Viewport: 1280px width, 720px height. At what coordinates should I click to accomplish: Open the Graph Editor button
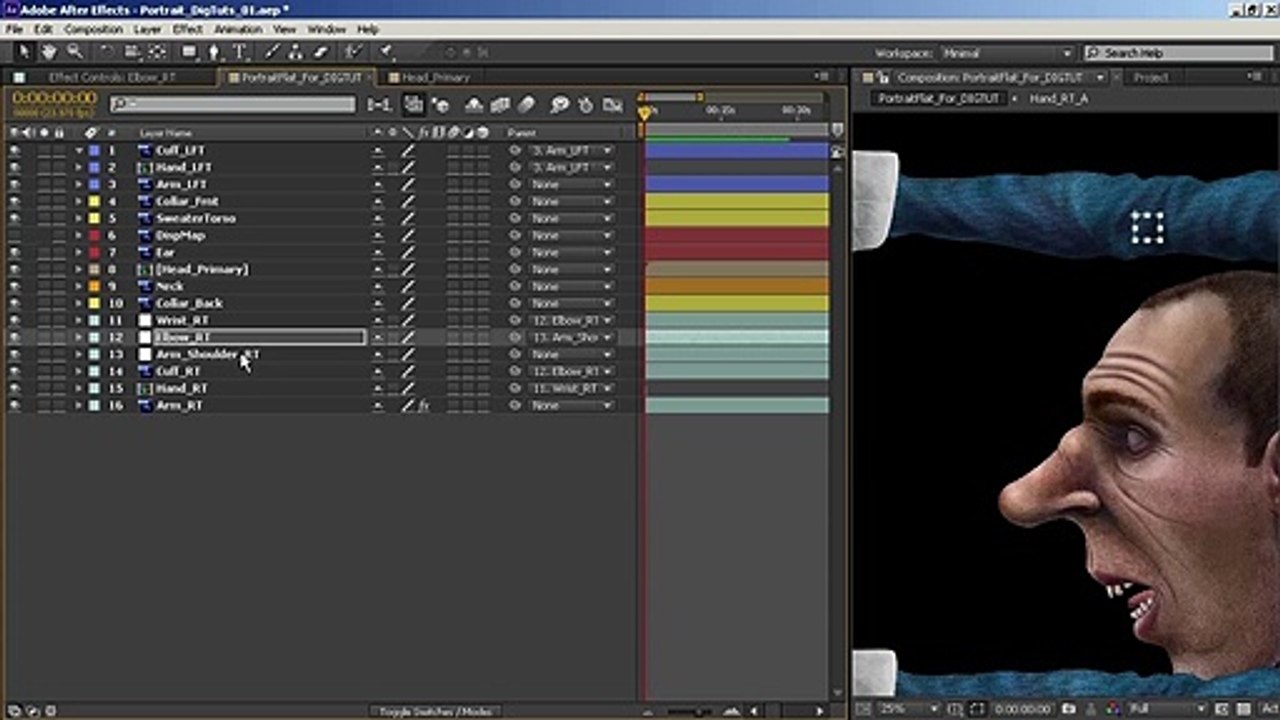pos(612,104)
